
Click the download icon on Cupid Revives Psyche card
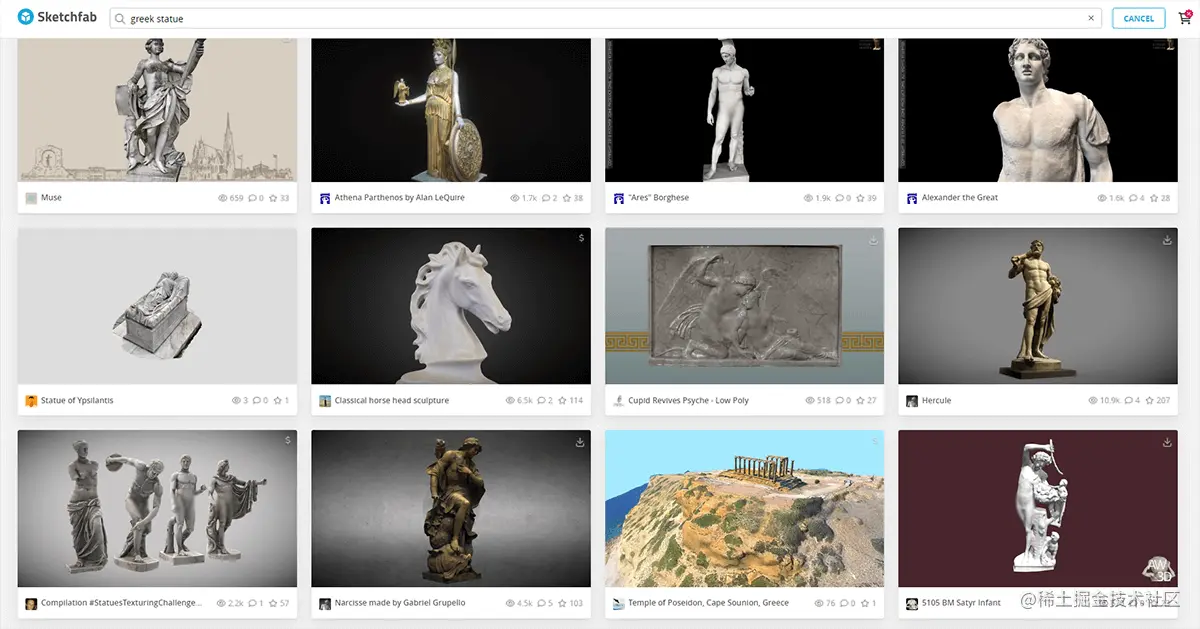pyautogui.click(x=874, y=240)
